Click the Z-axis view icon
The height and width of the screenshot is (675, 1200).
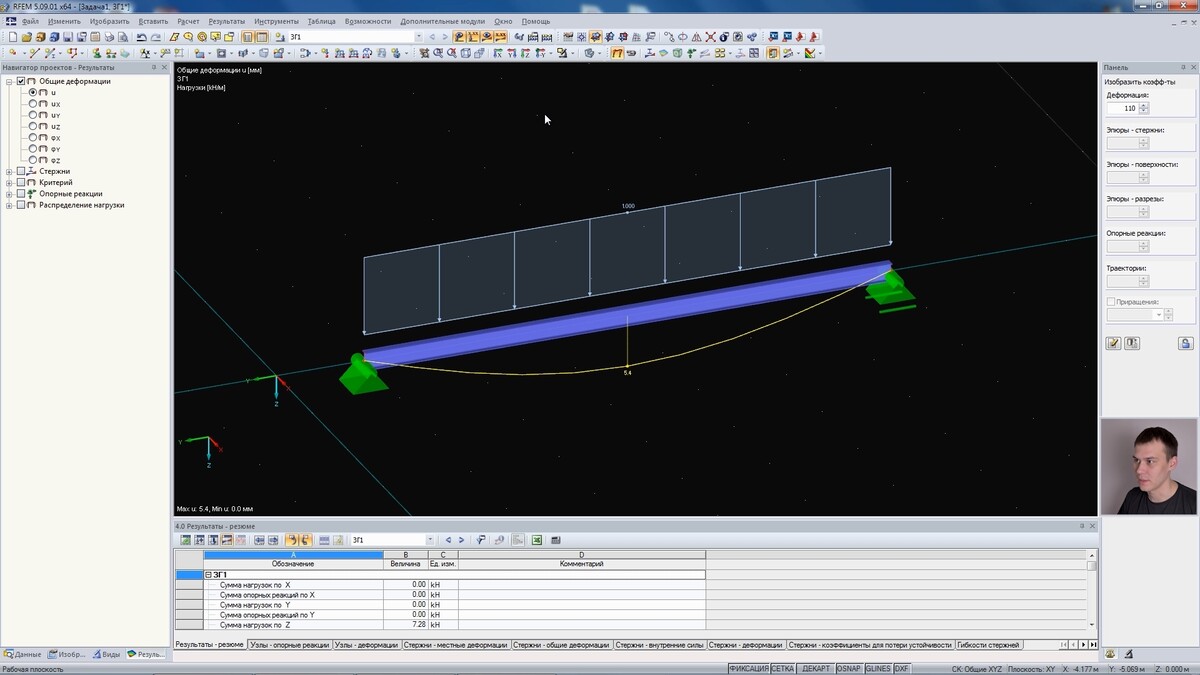pos(525,52)
